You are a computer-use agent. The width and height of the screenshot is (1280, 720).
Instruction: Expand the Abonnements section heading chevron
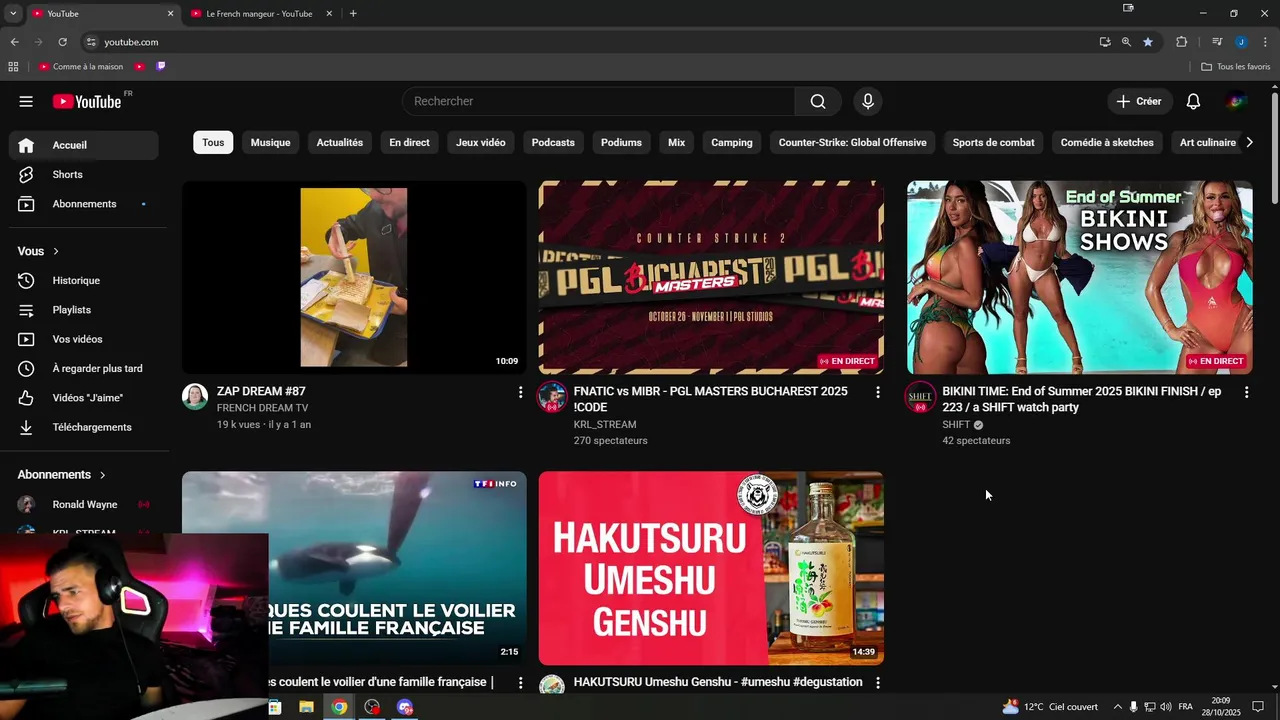click(102, 475)
